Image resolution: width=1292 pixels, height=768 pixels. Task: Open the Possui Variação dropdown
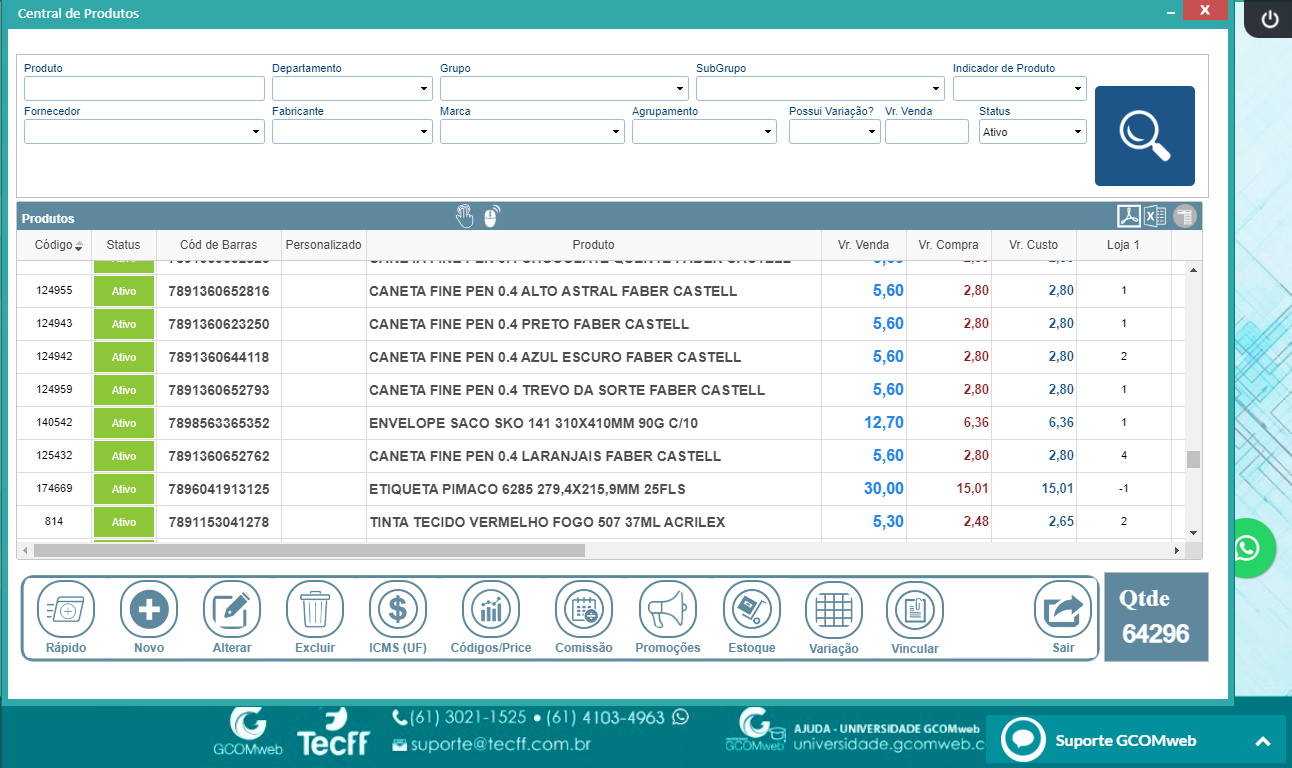click(x=835, y=132)
